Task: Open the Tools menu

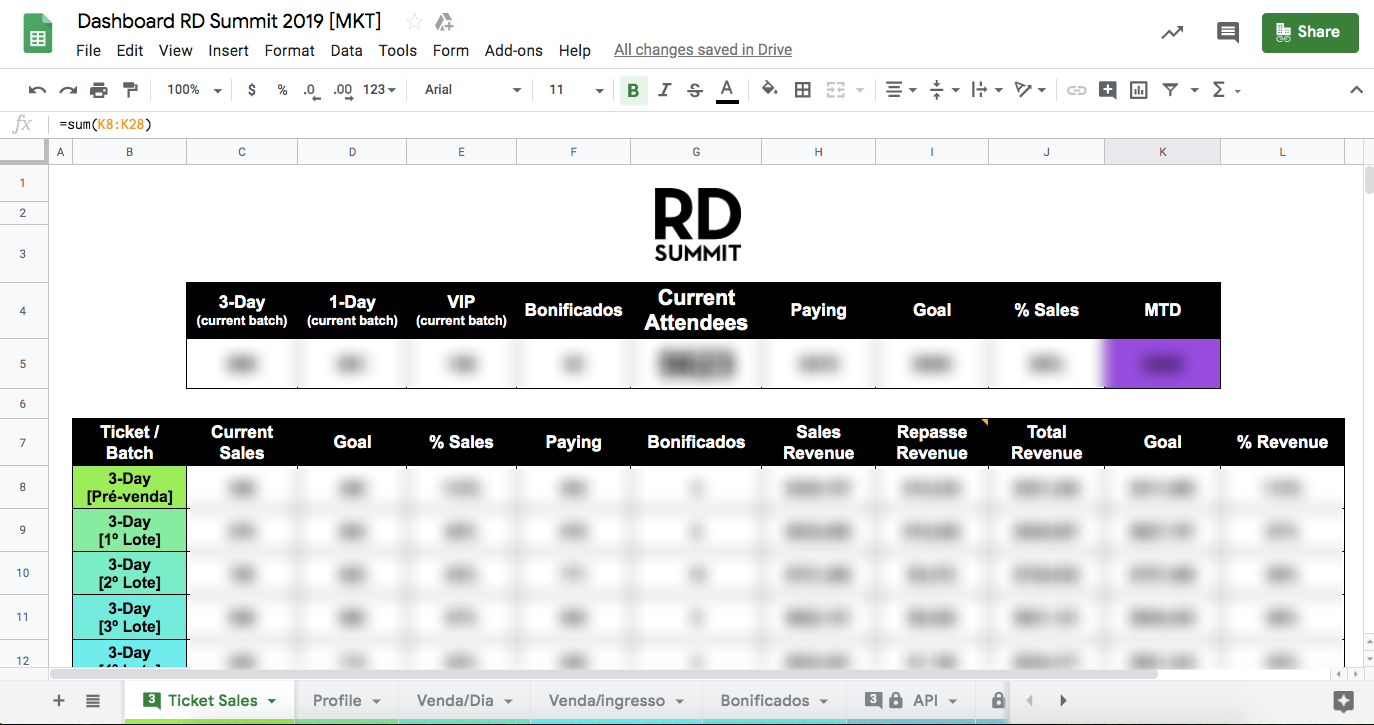Action: click(398, 50)
